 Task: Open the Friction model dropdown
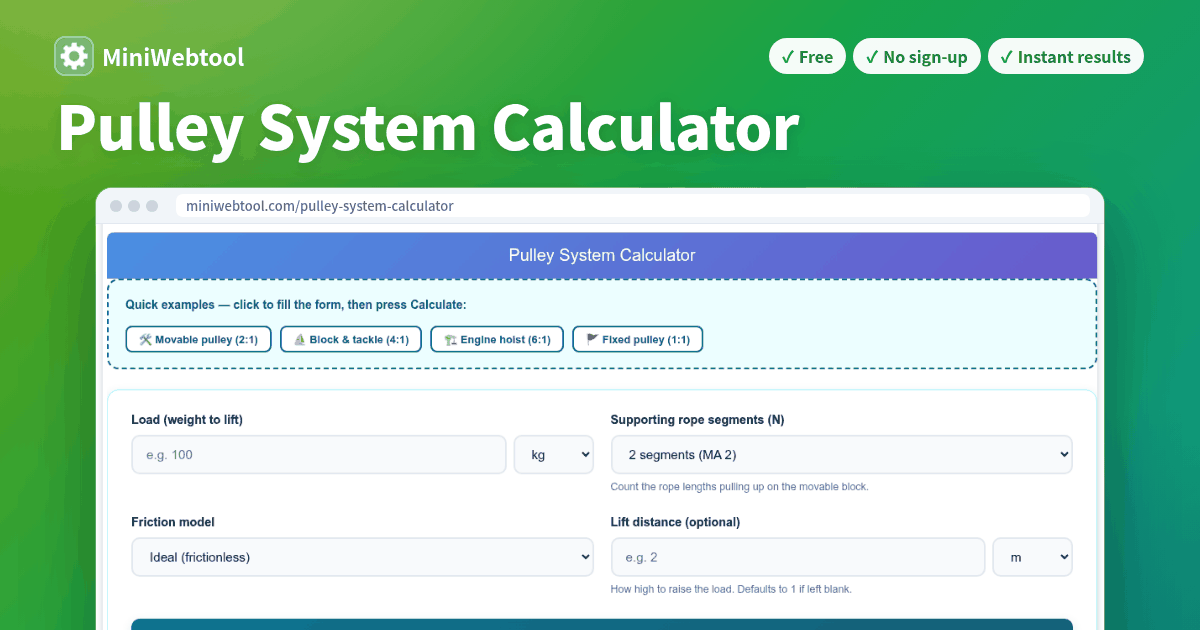pos(362,557)
